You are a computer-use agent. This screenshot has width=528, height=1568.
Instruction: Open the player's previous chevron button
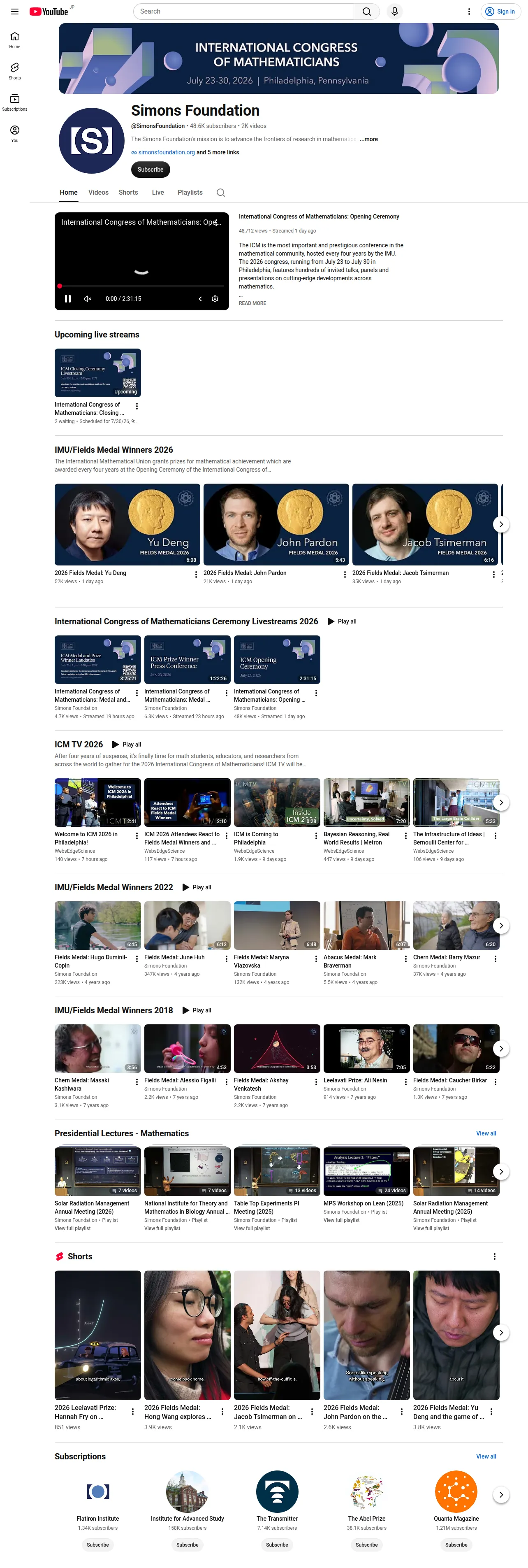point(200,299)
